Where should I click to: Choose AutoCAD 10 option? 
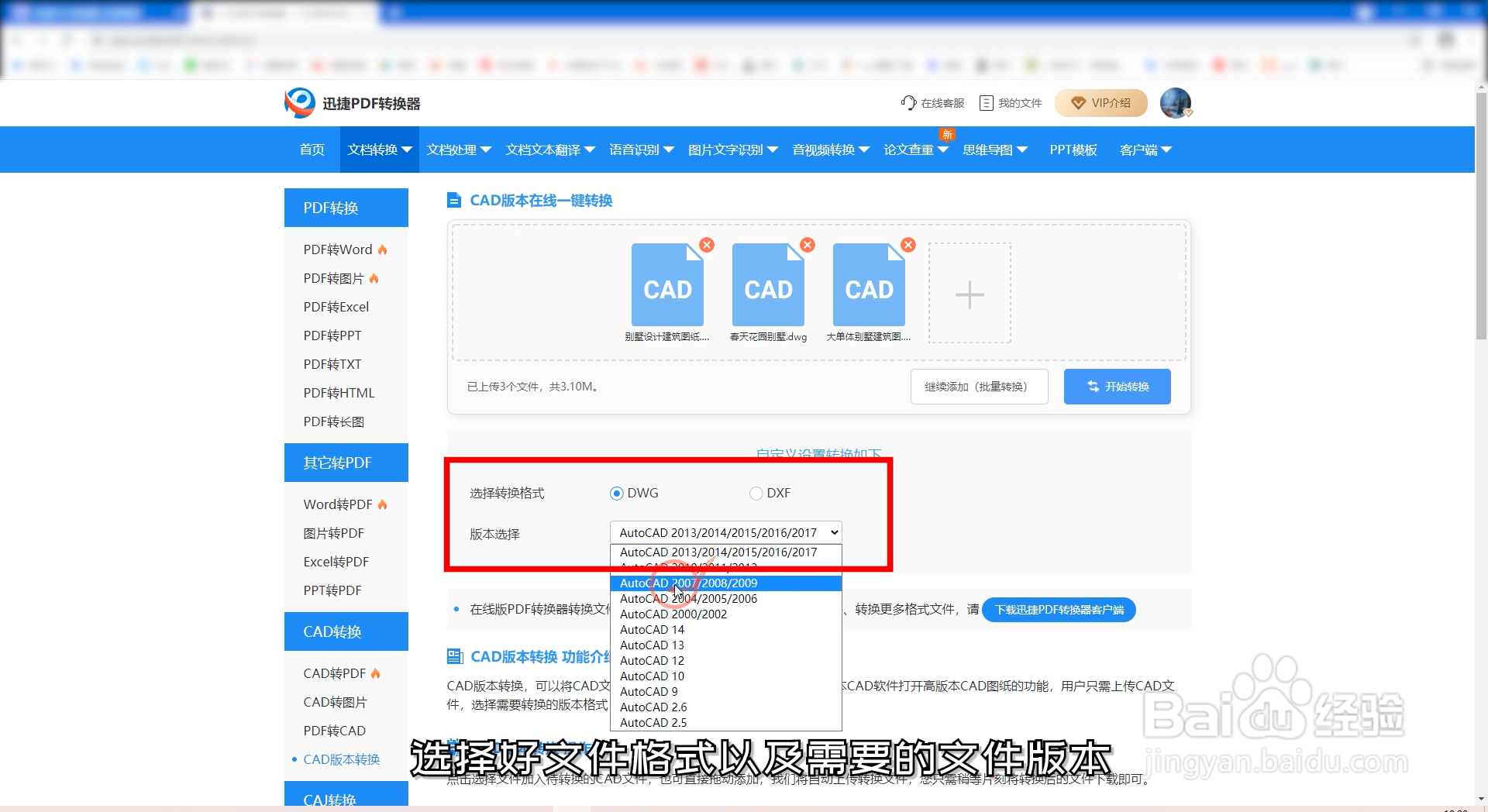(x=725, y=676)
